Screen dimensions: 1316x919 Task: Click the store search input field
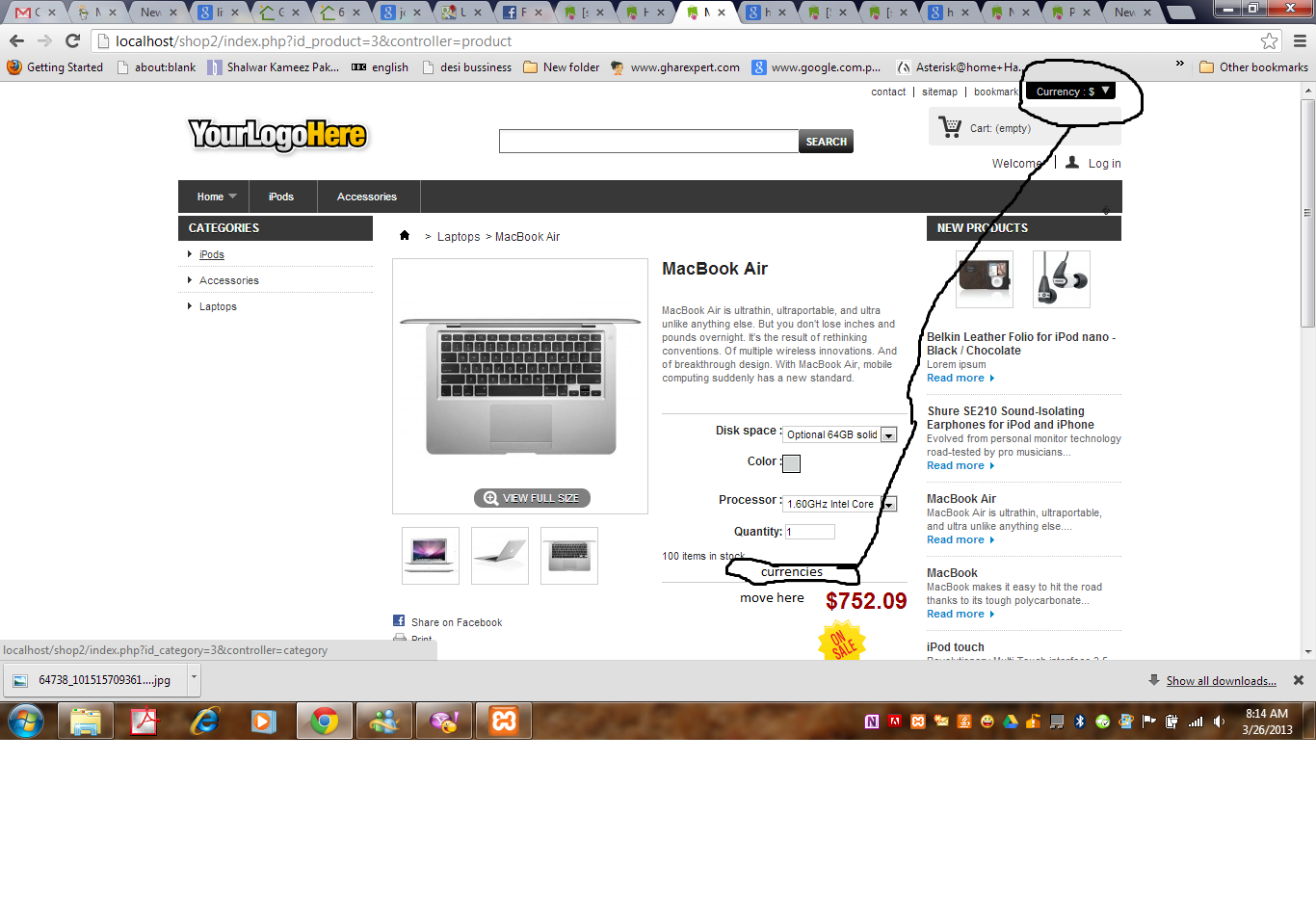click(x=649, y=142)
